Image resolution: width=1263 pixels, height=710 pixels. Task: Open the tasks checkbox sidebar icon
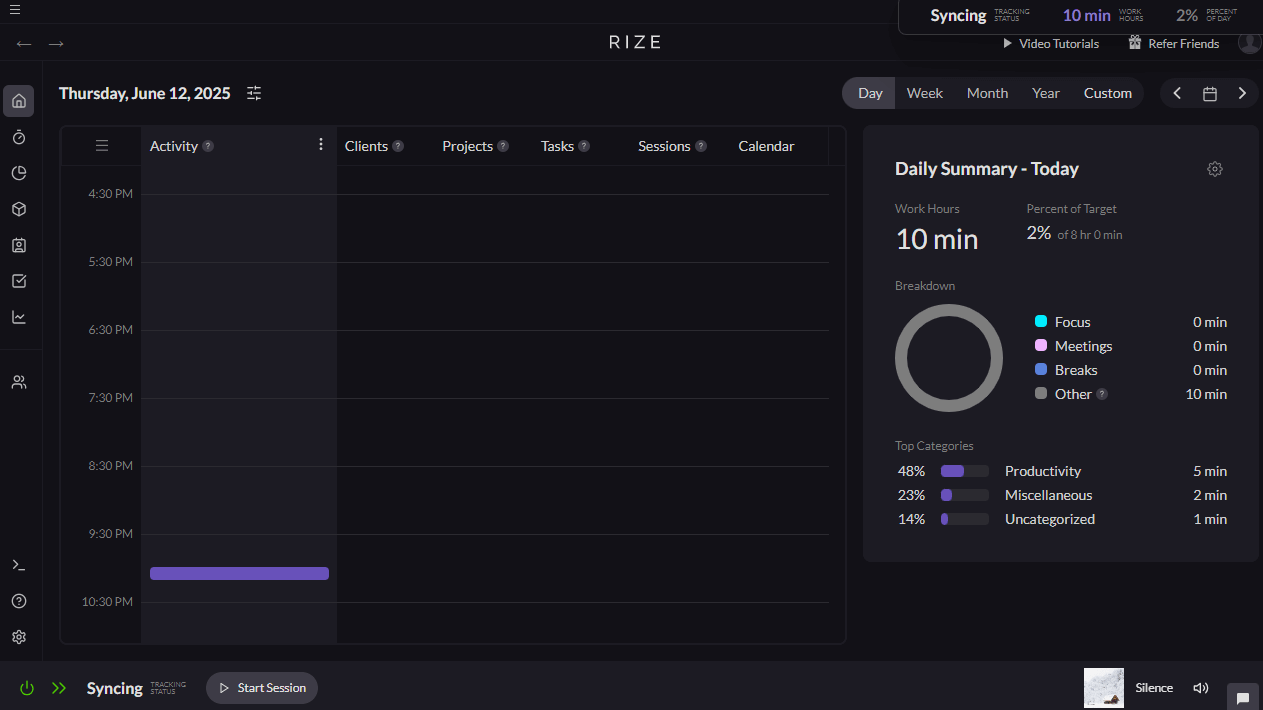click(x=18, y=281)
